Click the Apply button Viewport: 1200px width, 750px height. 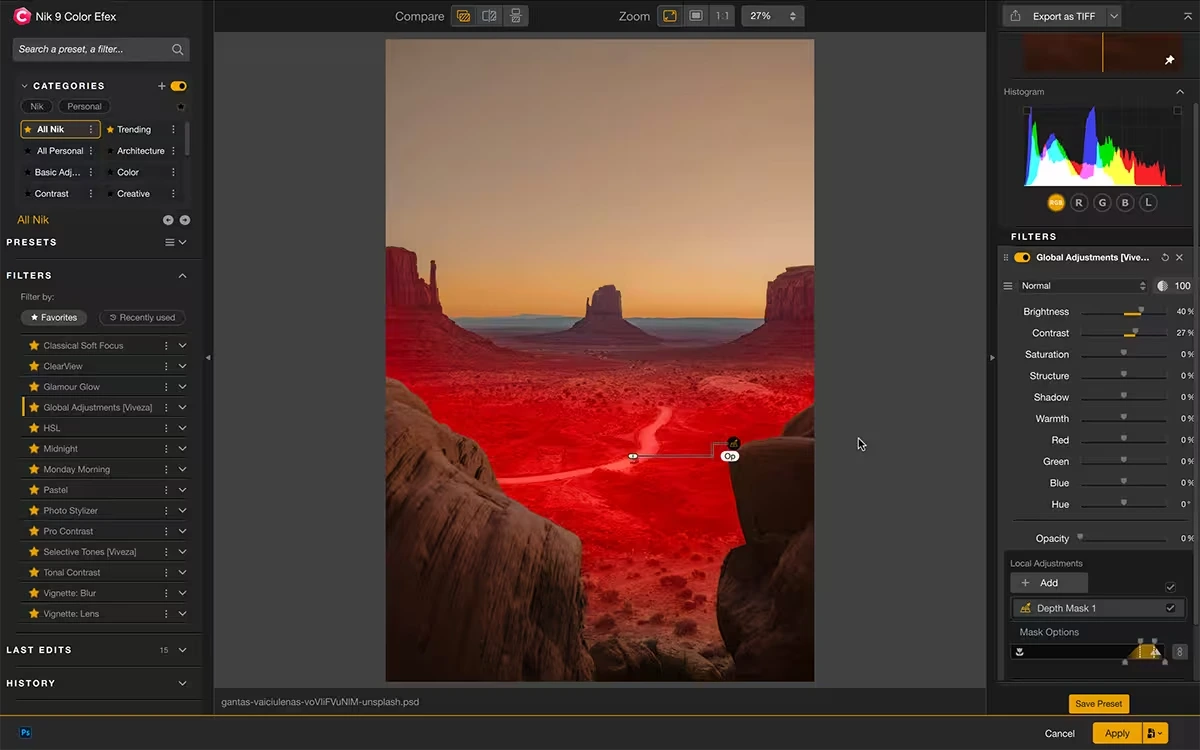(1117, 733)
